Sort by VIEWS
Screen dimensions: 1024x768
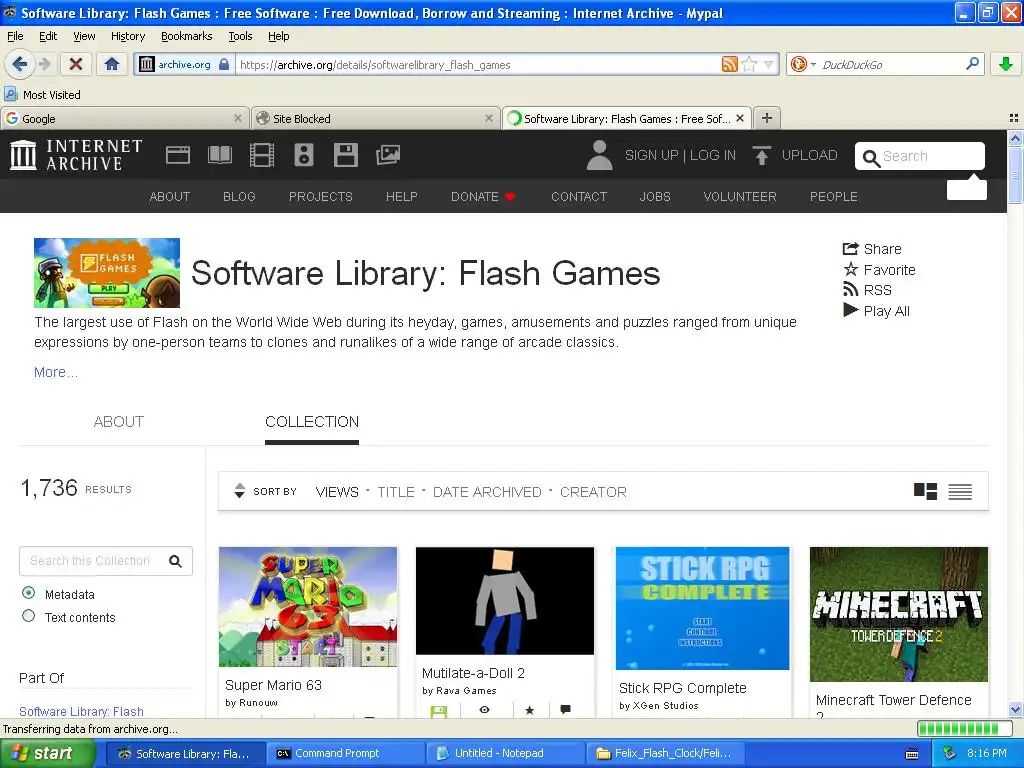coord(337,492)
